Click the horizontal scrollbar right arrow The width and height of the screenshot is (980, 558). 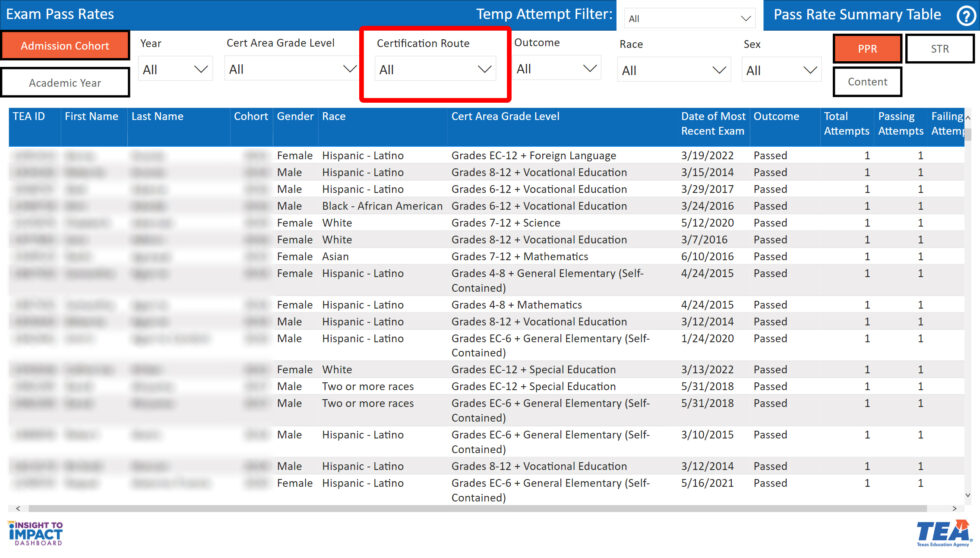tap(954, 509)
